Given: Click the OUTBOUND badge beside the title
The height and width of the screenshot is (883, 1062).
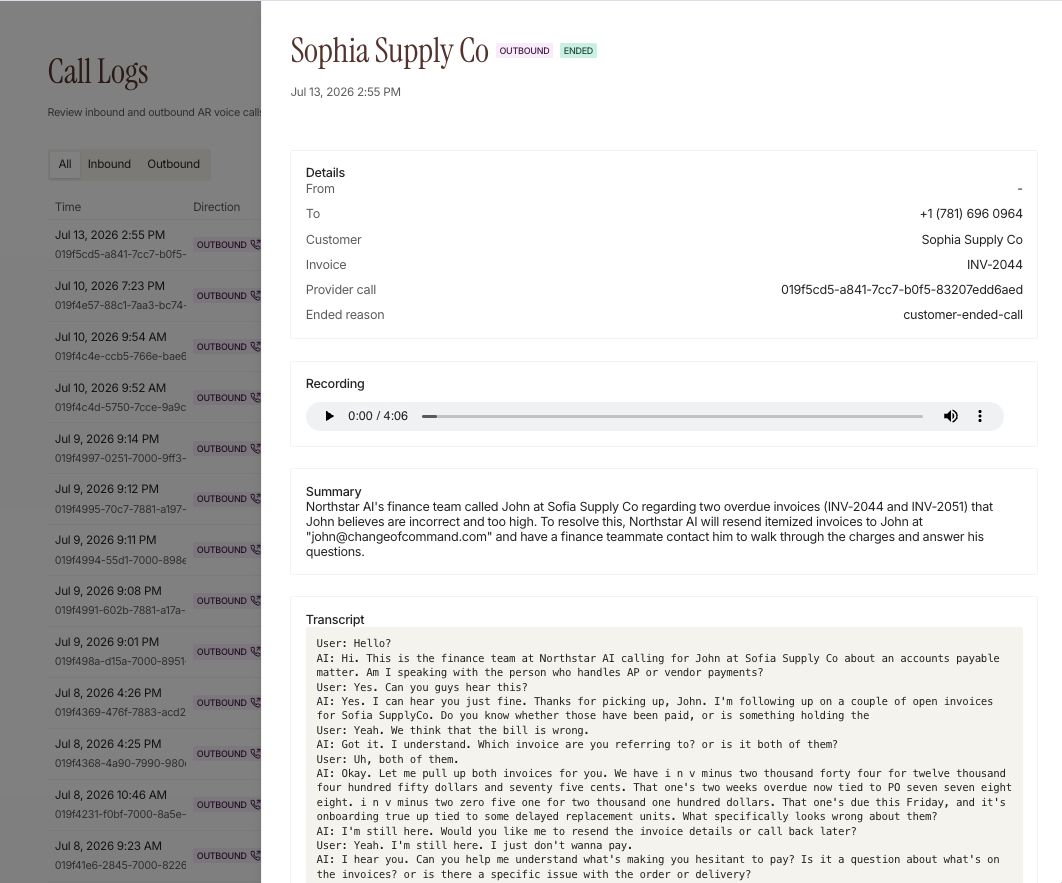Looking at the screenshot, I should pos(524,51).
